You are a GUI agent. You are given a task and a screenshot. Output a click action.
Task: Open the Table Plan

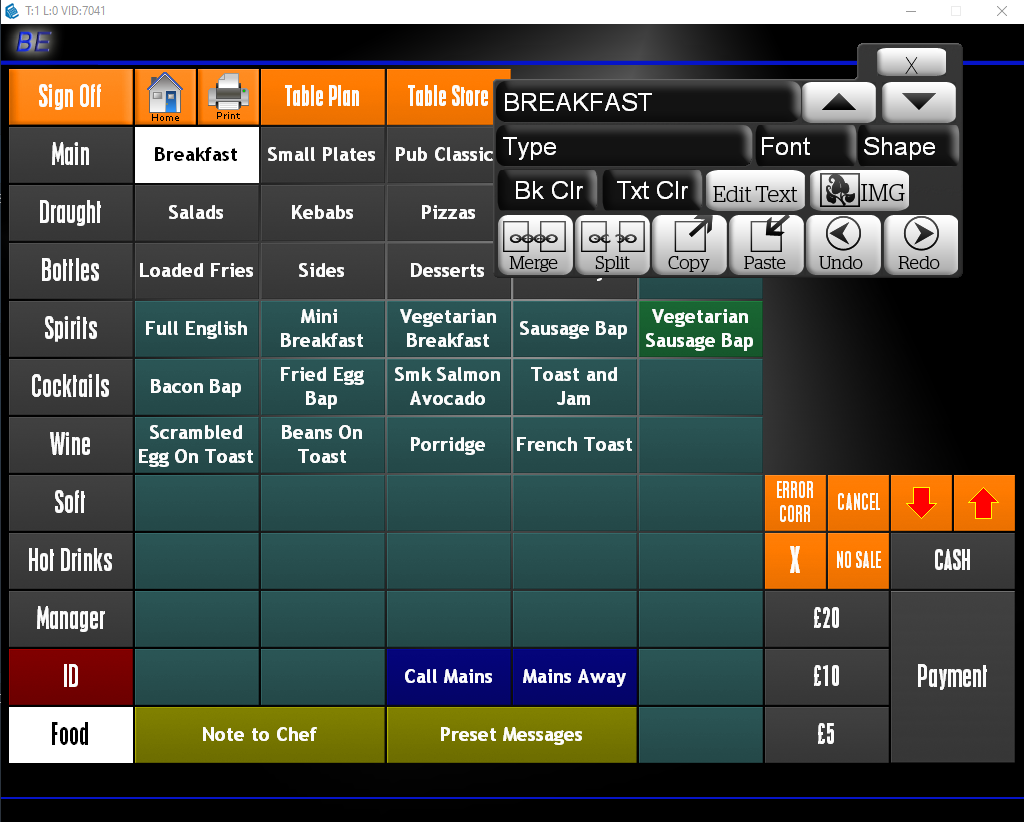(322, 97)
